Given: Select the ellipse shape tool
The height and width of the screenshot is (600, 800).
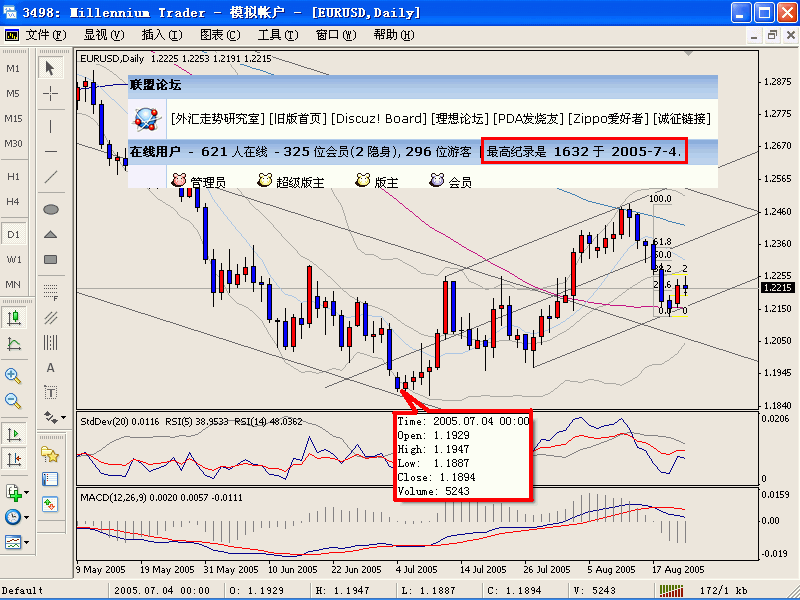Looking at the screenshot, I should [51, 209].
